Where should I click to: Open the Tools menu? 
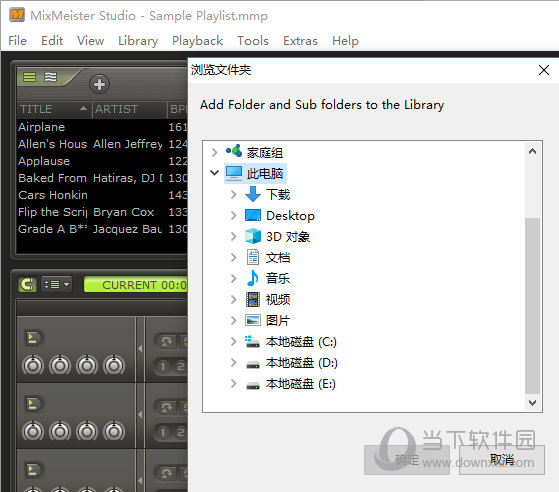click(253, 41)
